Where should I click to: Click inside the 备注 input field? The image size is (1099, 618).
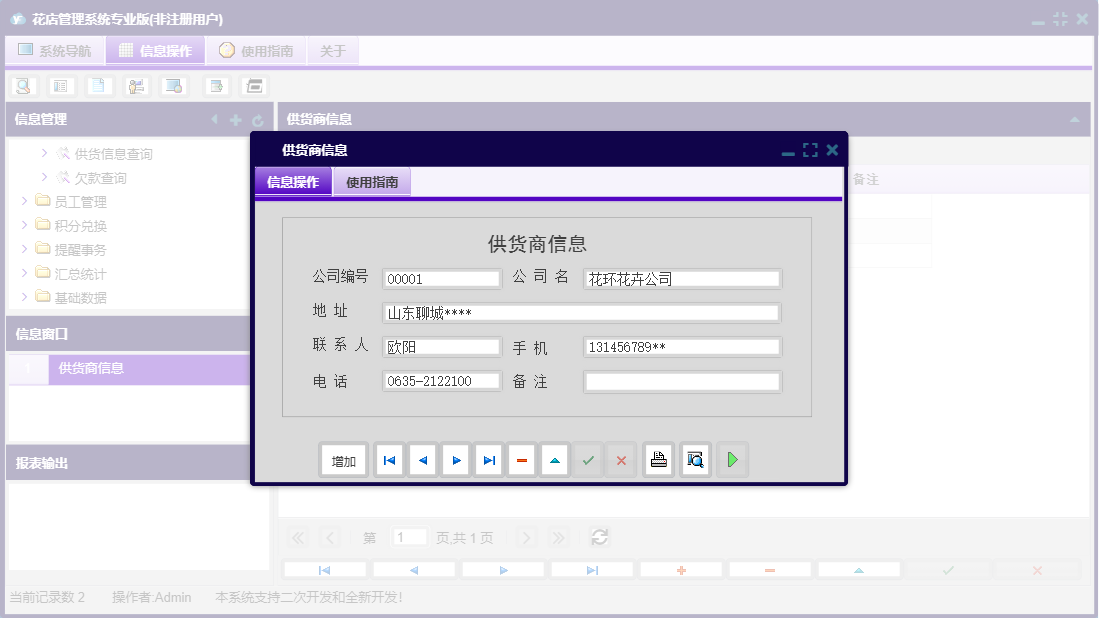(x=681, y=381)
